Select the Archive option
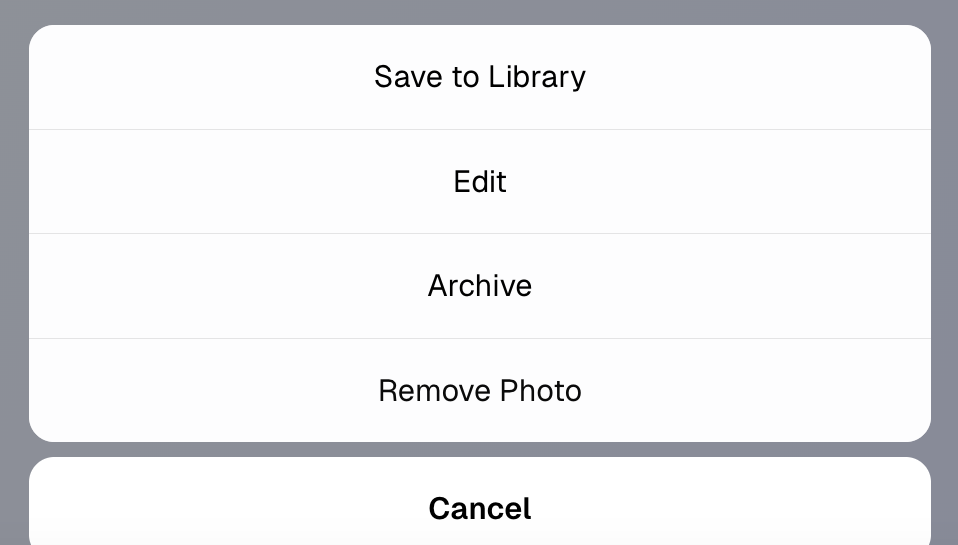Screen dimensions: 958x545 click(480, 286)
